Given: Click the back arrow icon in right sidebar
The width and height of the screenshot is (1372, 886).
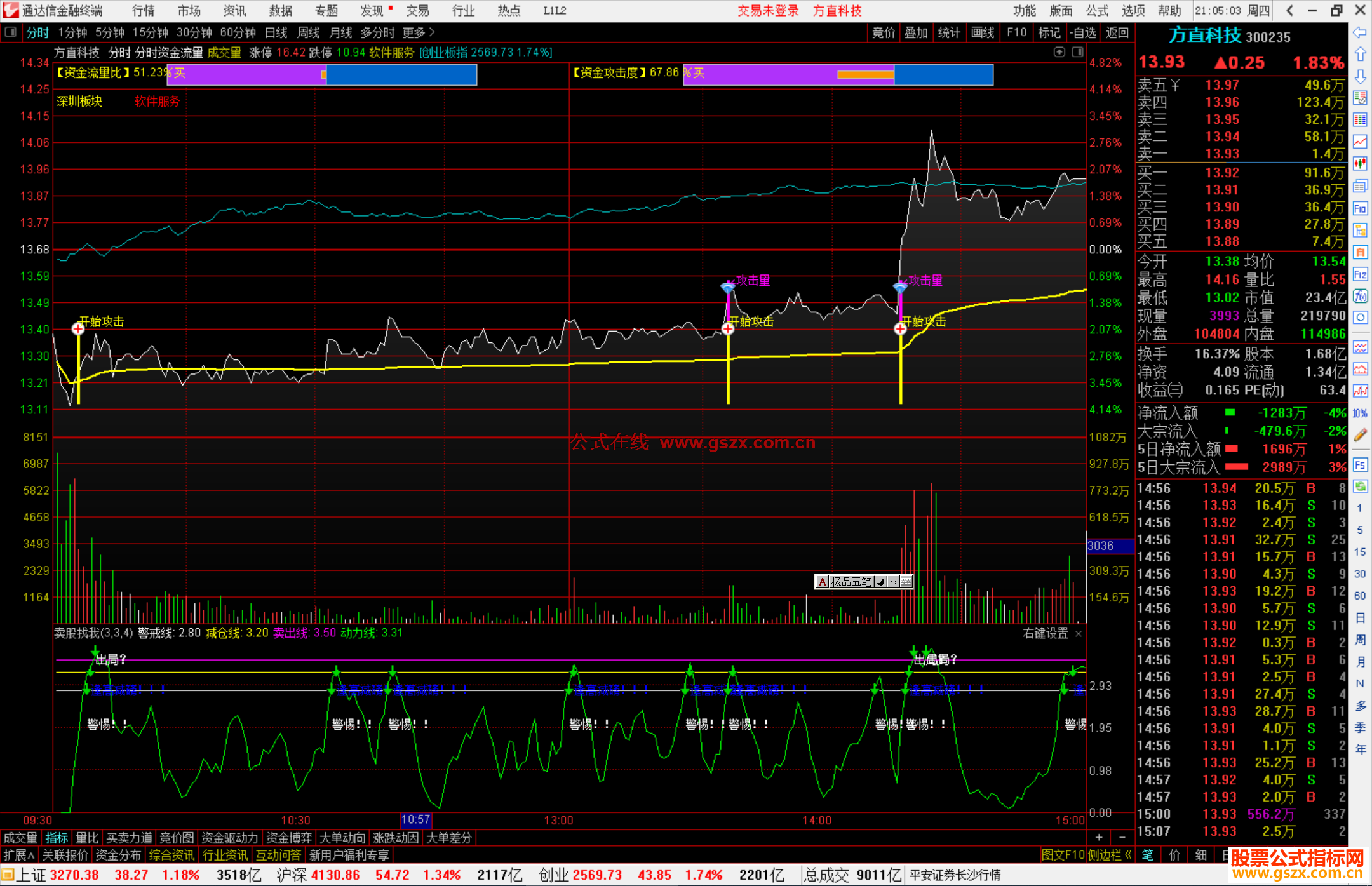Looking at the screenshot, I should (x=1360, y=32).
